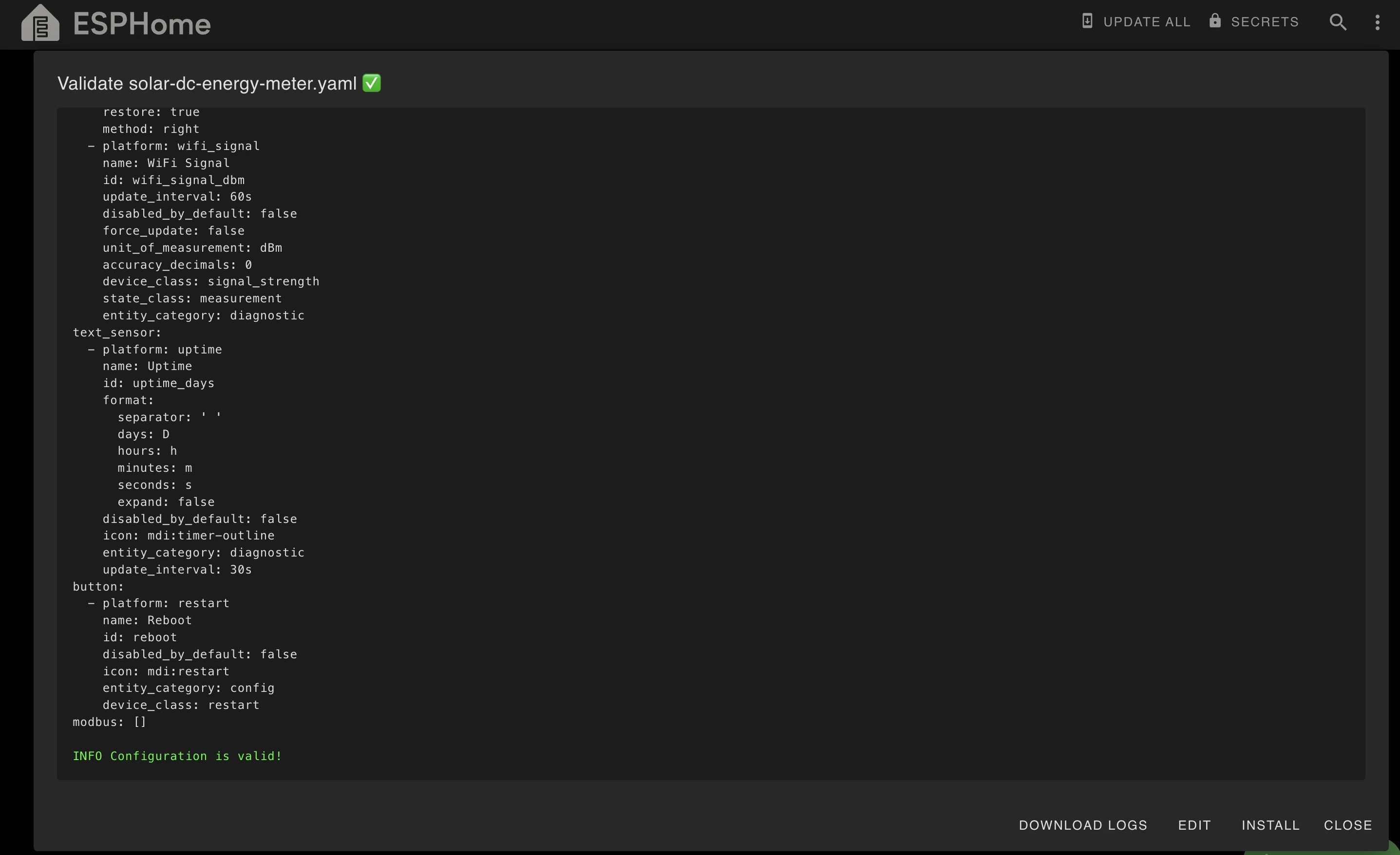Close the validate dialog with CLOSE
1400x855 pixels.
[x=1347, y=825]
